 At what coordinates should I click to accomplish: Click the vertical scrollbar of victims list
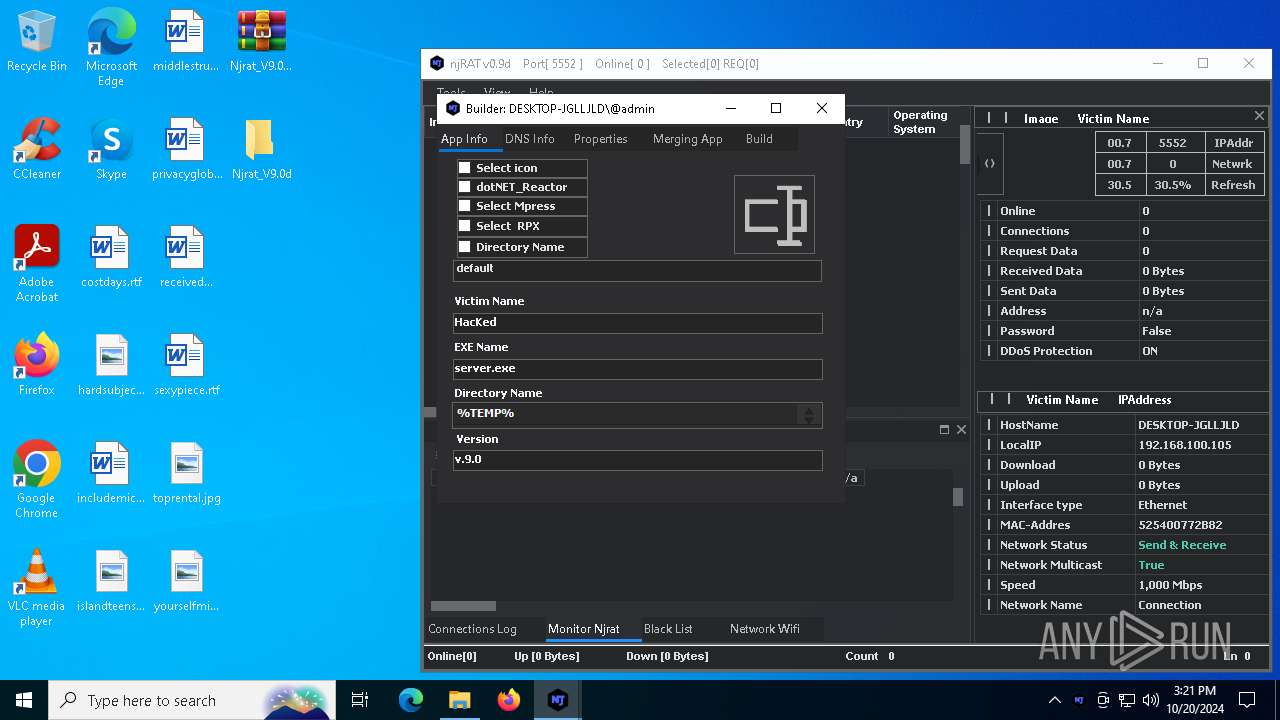965,144
